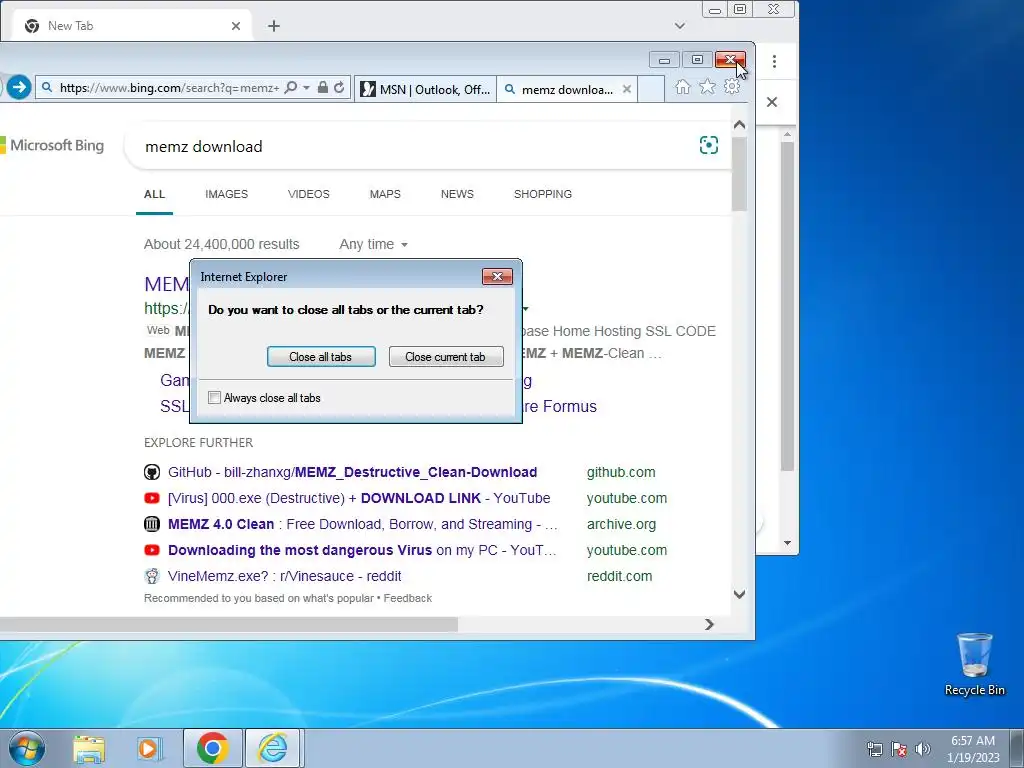The image size is (1024, 768).
Task: Click the X below Chrome's menu button
Action: (772, 102)
